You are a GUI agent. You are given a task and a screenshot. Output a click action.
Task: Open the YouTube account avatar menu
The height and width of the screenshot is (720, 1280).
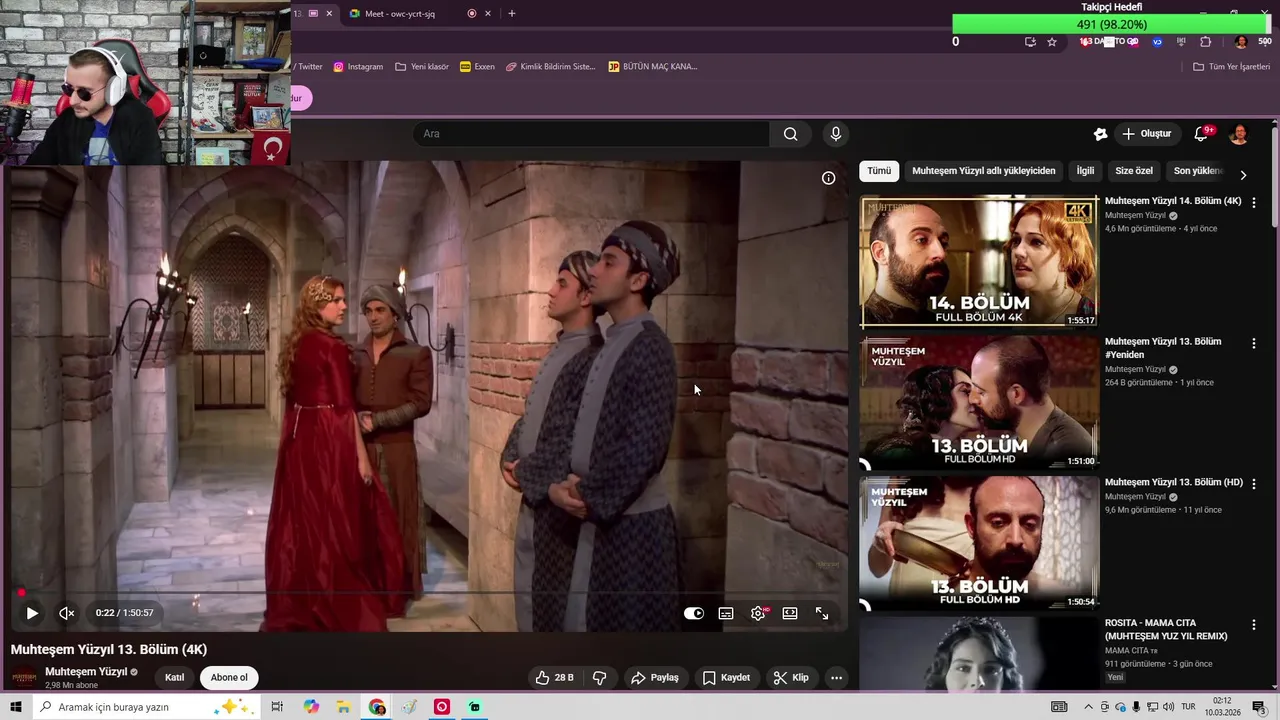[x=1239, y=134]
